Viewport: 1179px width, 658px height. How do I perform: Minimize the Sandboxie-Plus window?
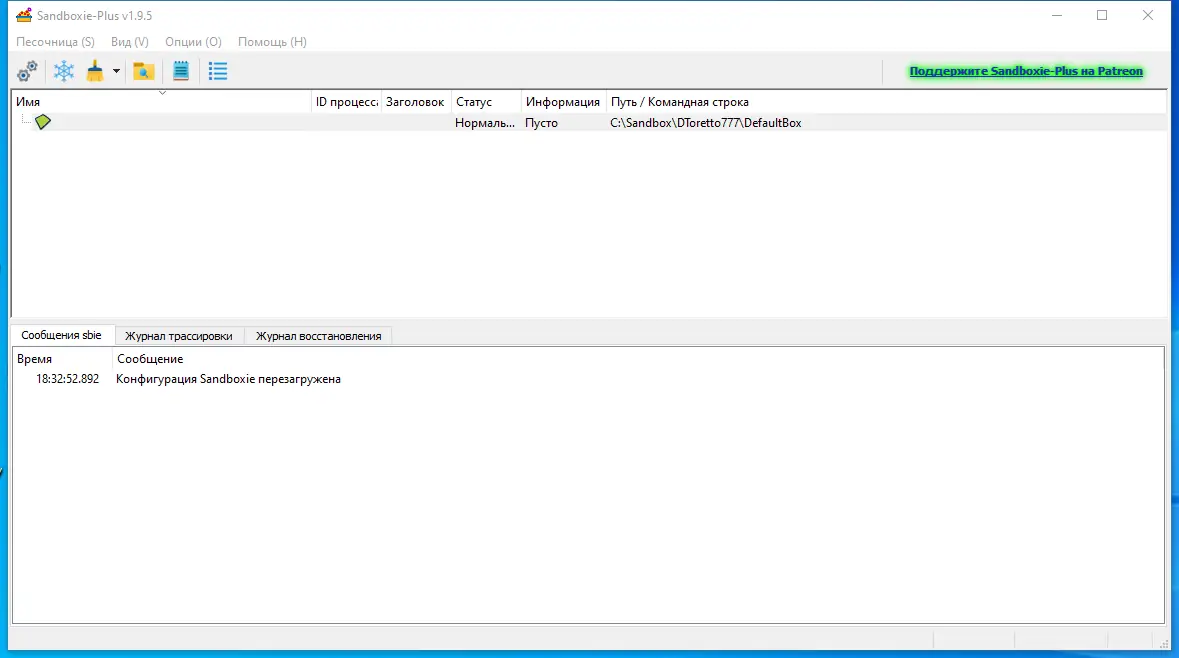1056,15
